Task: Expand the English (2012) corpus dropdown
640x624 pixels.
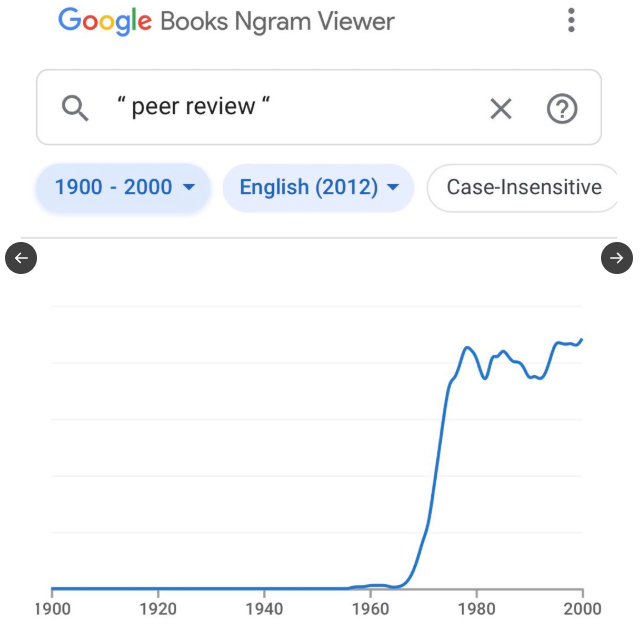Action: point(318,187)
